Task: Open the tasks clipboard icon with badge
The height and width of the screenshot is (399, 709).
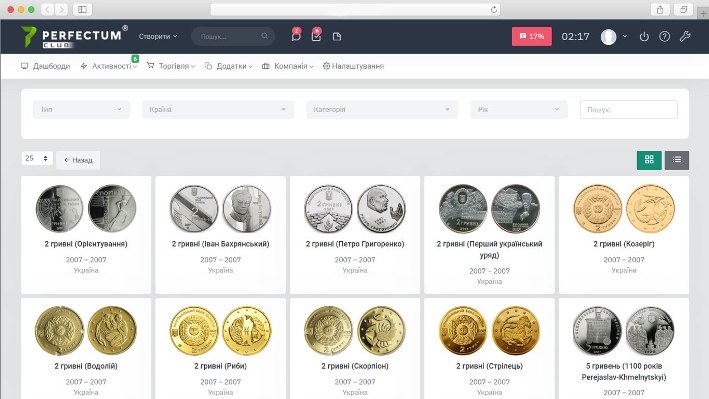Action: coord(317,36)
